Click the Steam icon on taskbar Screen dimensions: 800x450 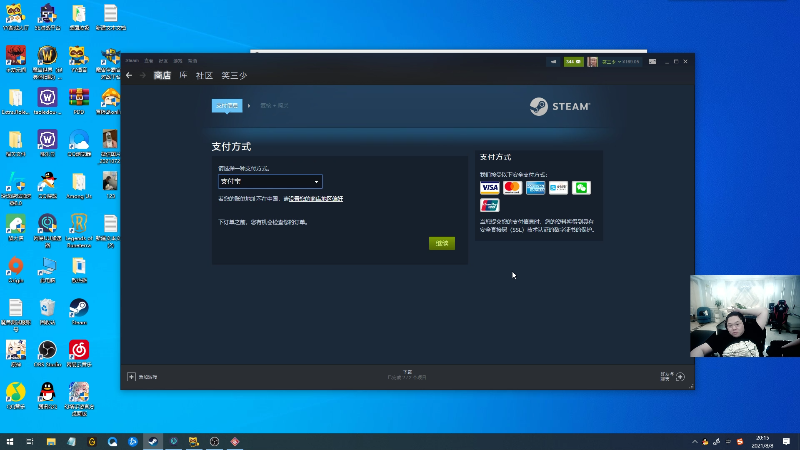(153, 441)
